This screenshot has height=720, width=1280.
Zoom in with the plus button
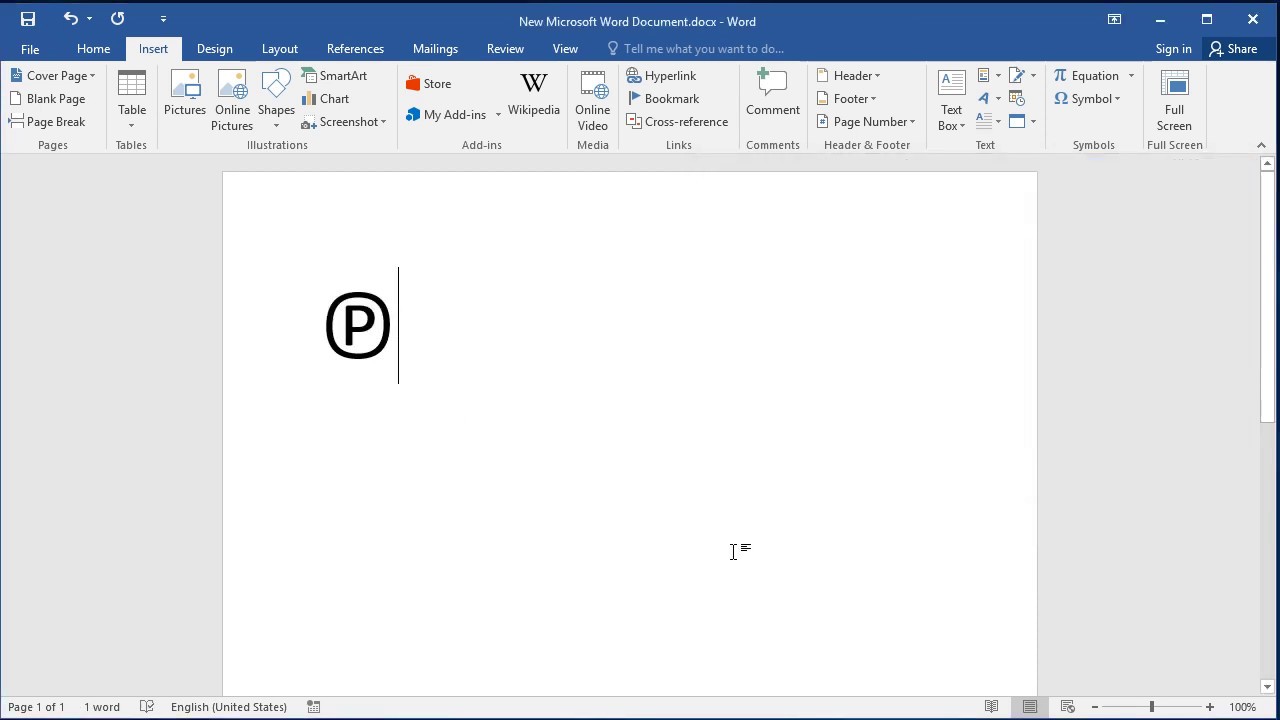click(x=1209, y=707)
